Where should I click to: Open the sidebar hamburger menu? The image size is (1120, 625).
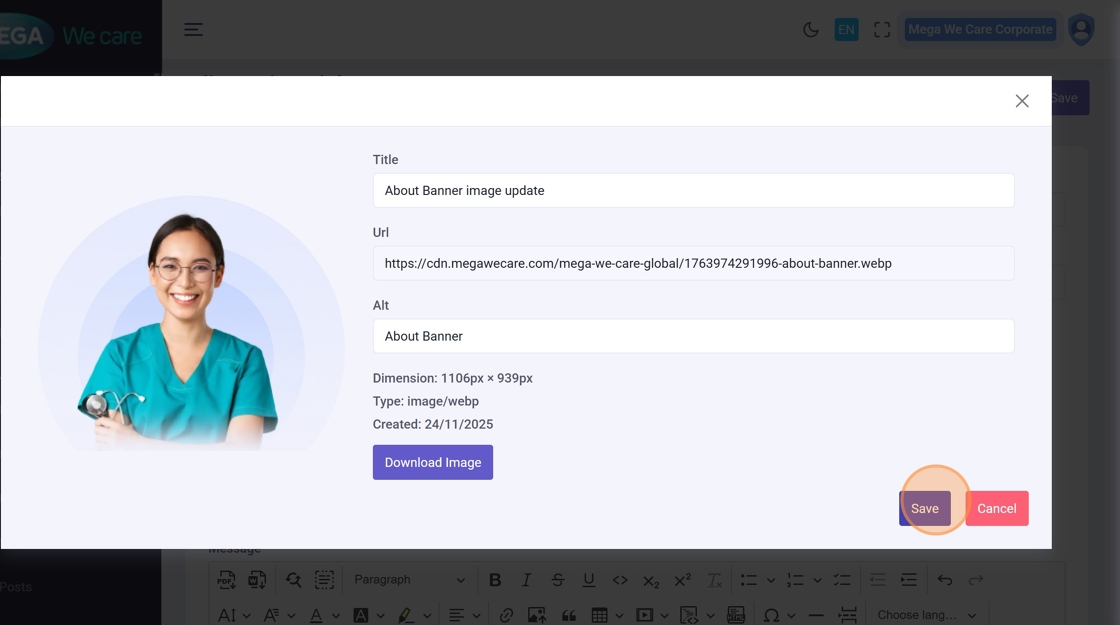[x=194, y=30]
